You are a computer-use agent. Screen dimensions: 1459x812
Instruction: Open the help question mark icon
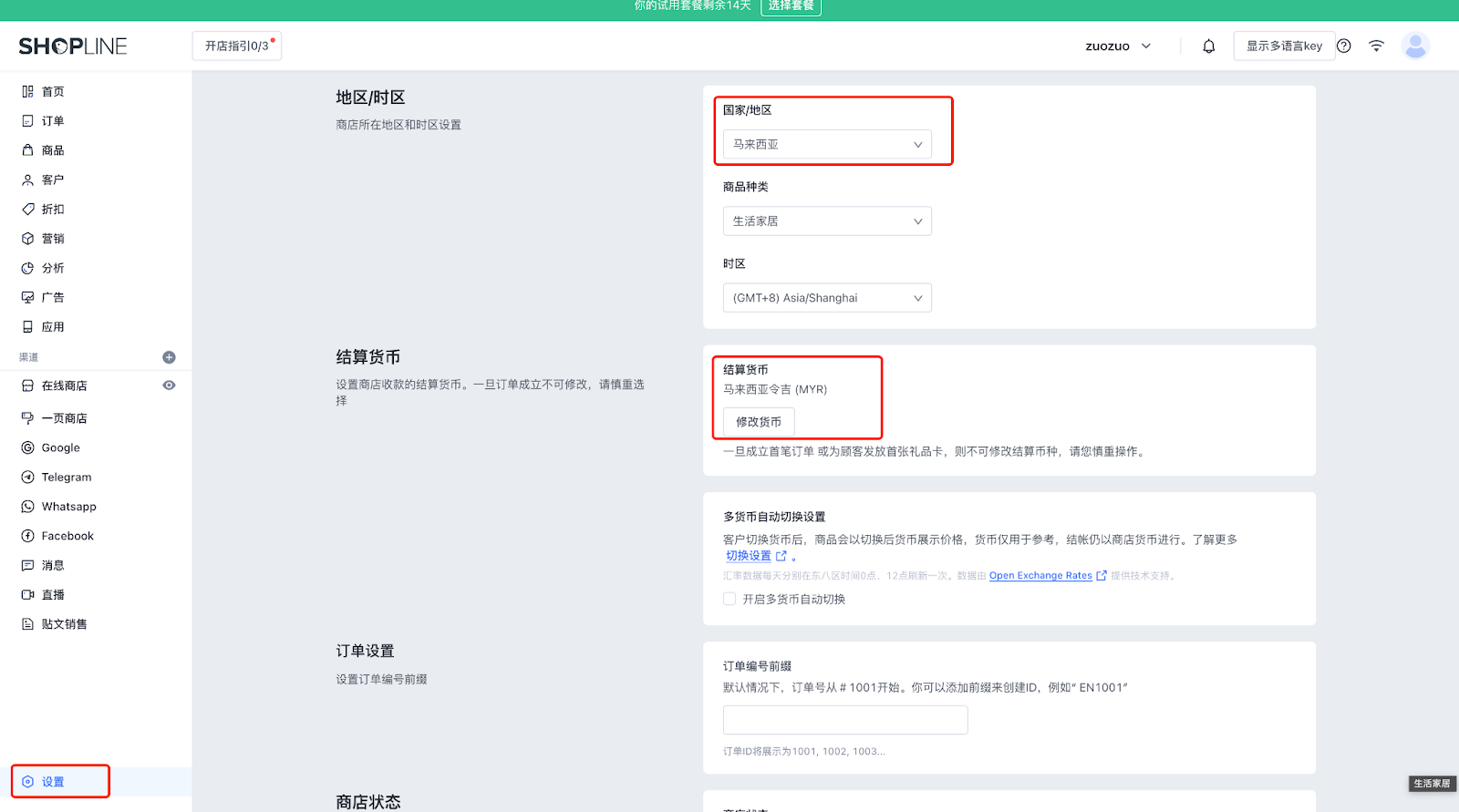[1344, 46]
